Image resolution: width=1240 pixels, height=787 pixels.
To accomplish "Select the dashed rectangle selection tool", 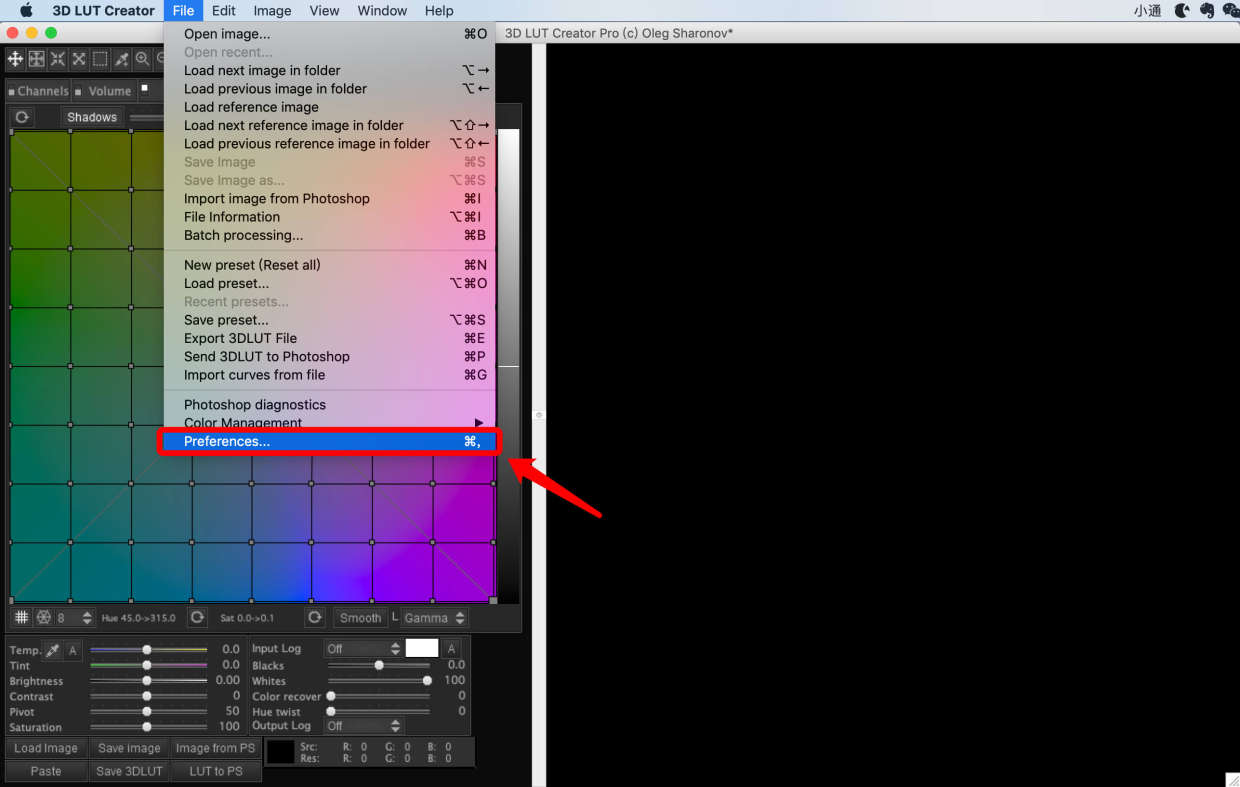I will [x=100, y=59].
